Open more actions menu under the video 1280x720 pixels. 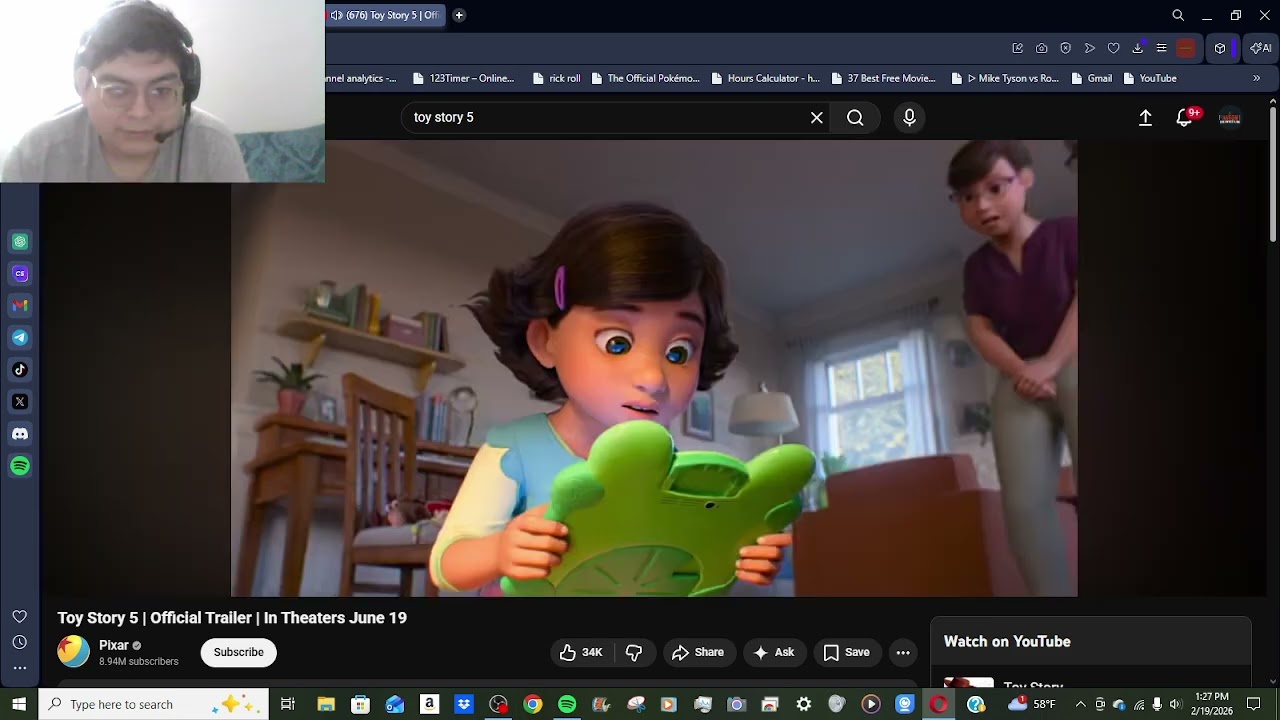pyautogui.click(x=903, y=652)
